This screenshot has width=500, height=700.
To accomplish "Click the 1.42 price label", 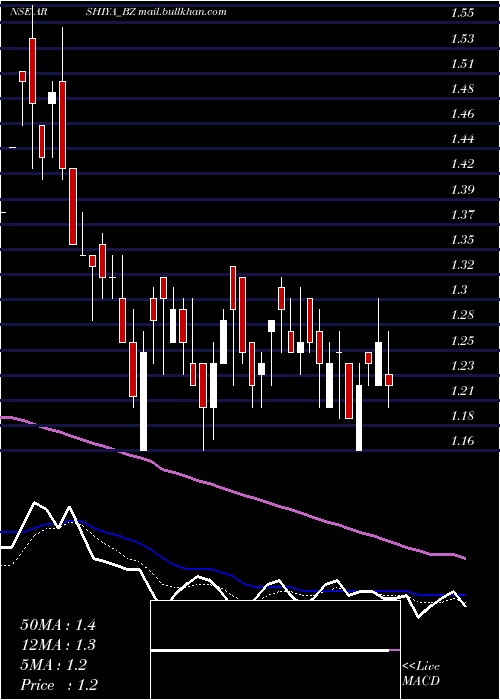I will pyautogui.click(x=462, y=164).
